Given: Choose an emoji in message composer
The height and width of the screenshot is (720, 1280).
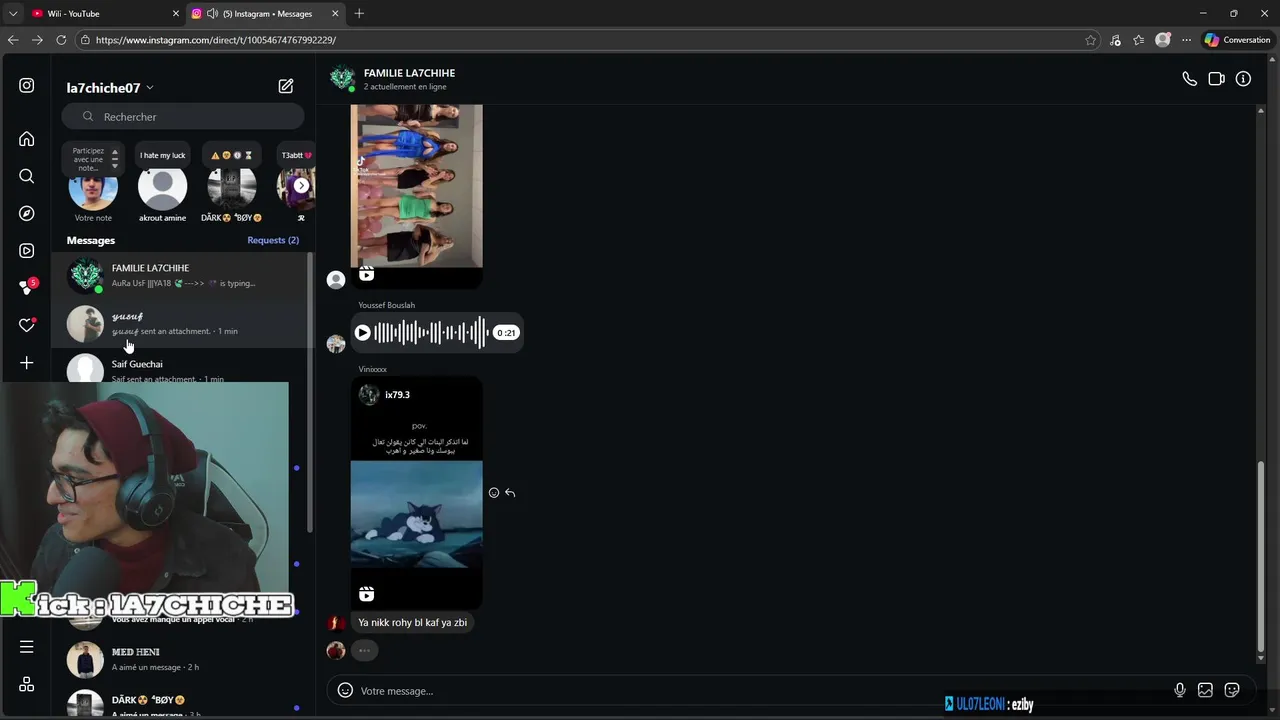Looking at the screenshot, I should [345, 691].
